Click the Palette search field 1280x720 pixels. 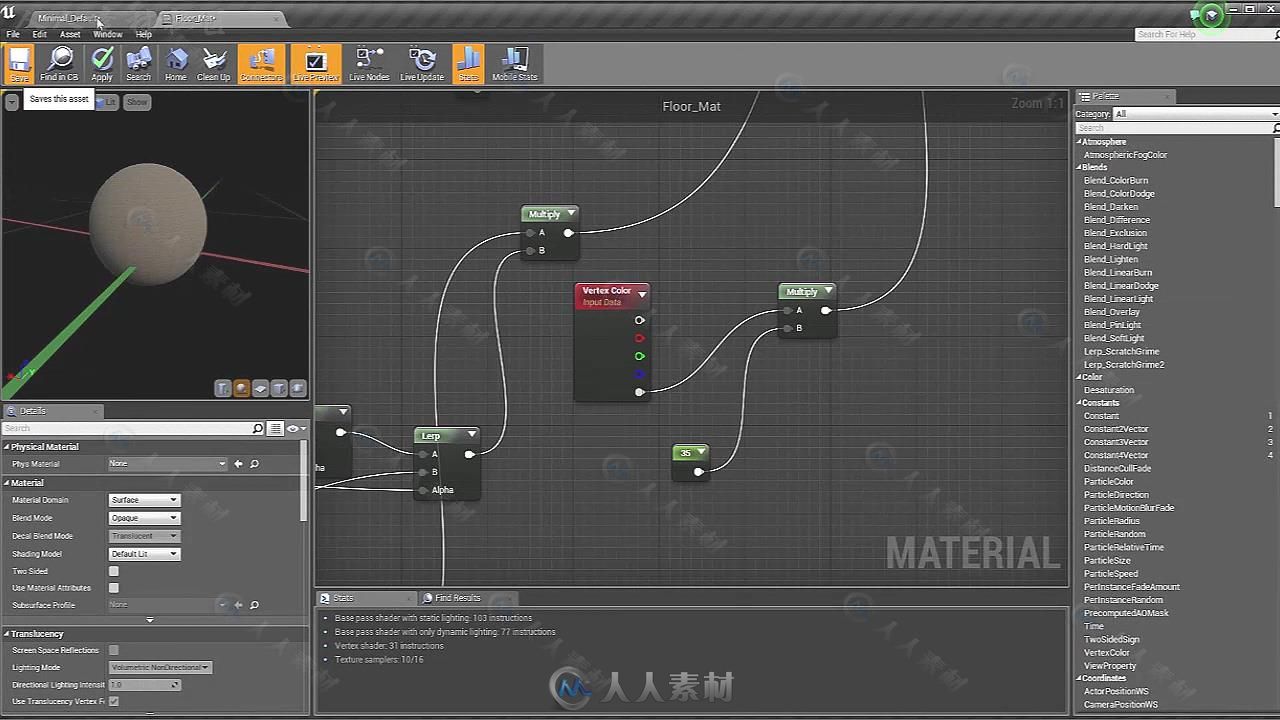click(1177, 128)
